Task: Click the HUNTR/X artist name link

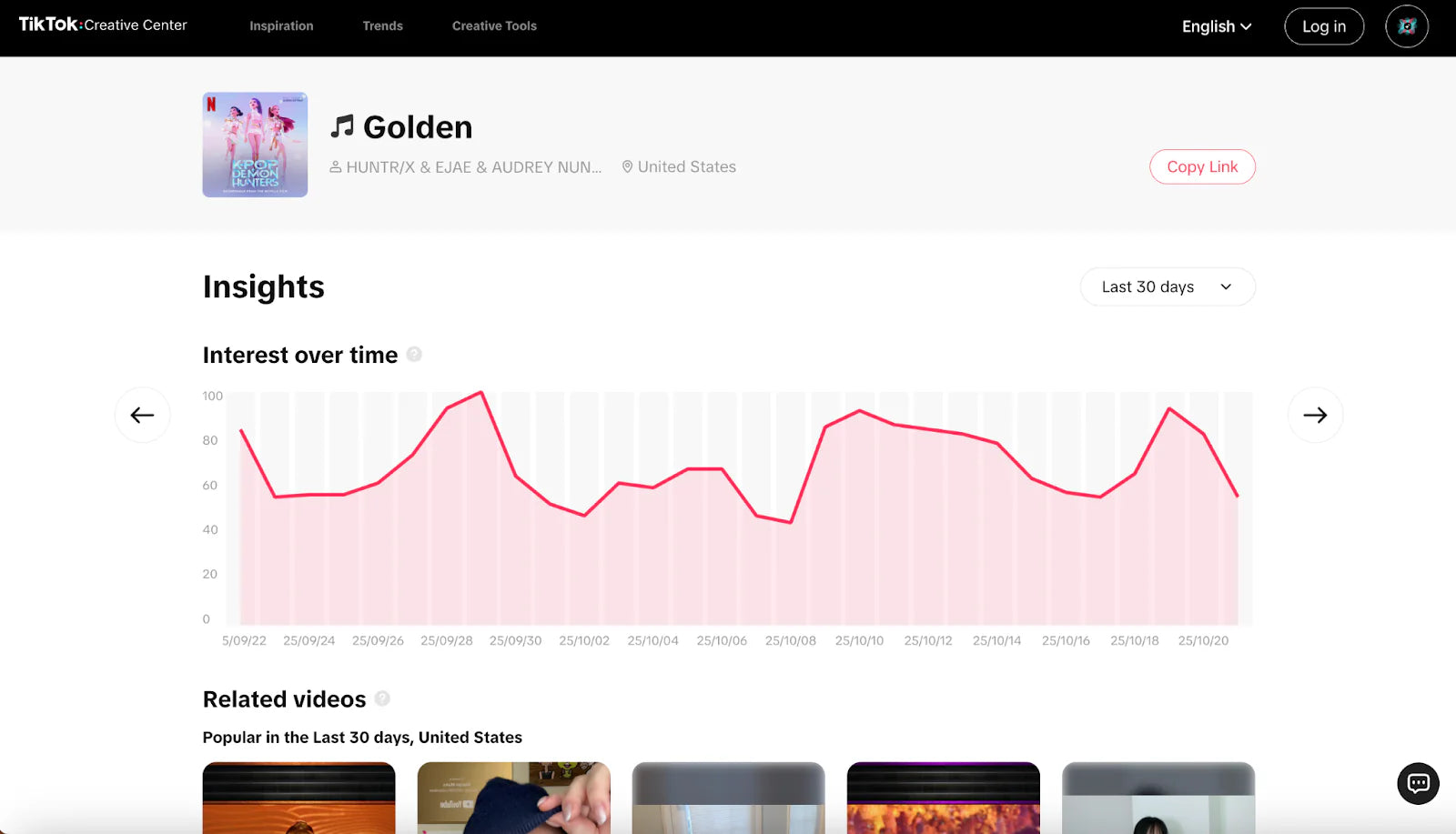Action: pos(473,167)
